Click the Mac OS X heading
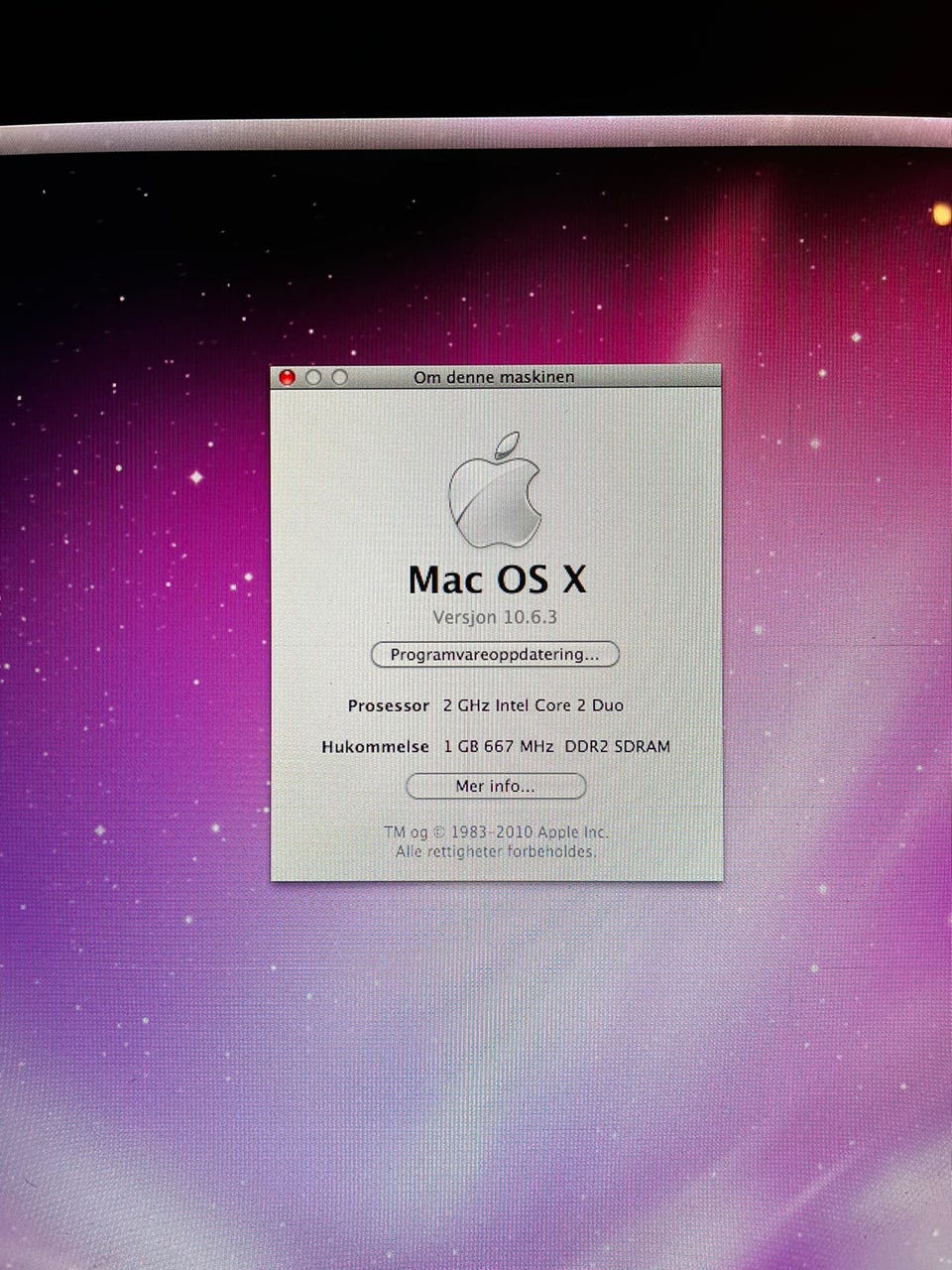The image size is (952, 1270). pos(497,579)
